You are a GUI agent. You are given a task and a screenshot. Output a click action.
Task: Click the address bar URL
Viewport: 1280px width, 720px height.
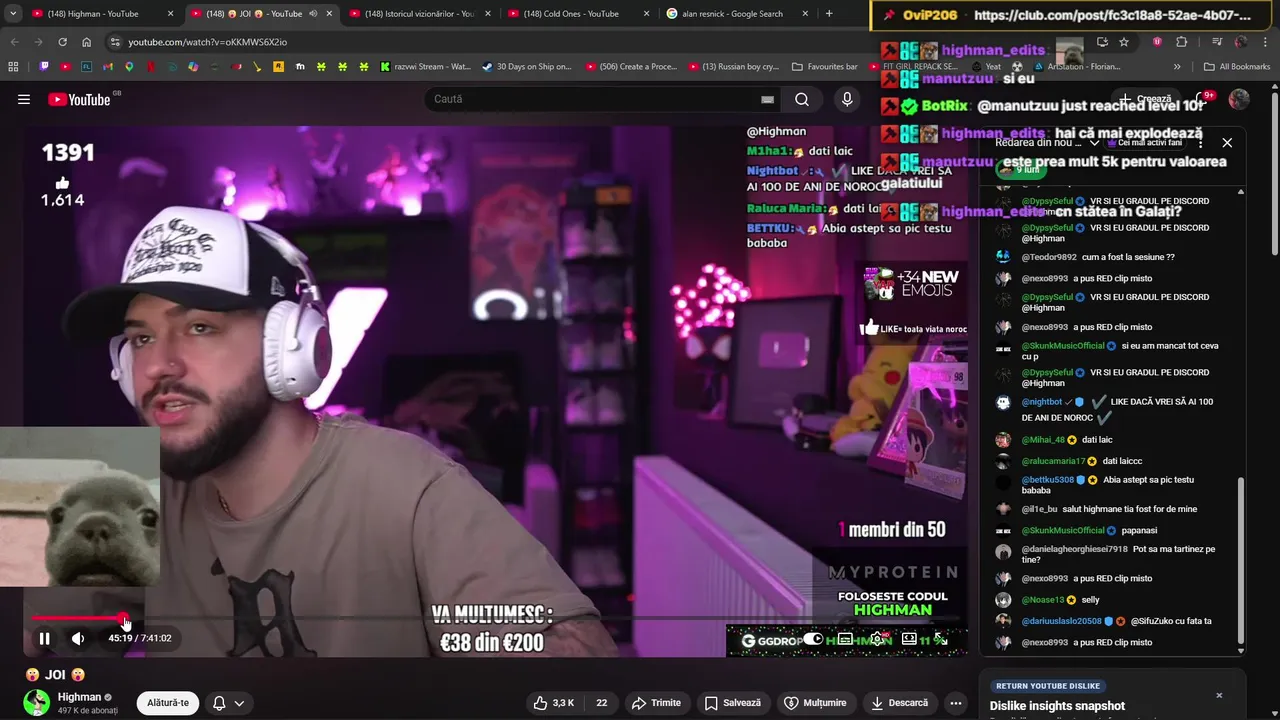[x=208, y=42]
